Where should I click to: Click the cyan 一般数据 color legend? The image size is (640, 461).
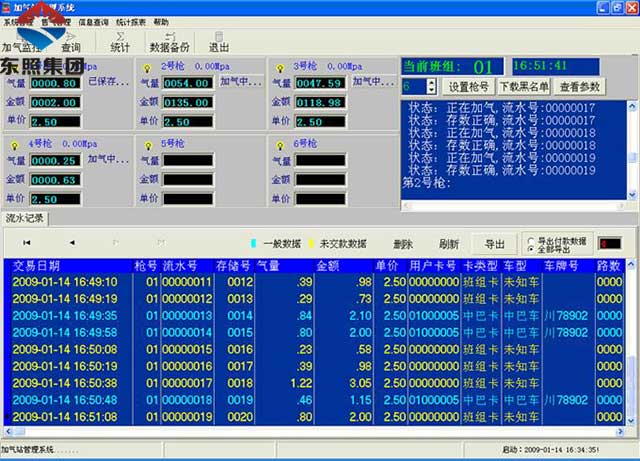coord(253,244)
